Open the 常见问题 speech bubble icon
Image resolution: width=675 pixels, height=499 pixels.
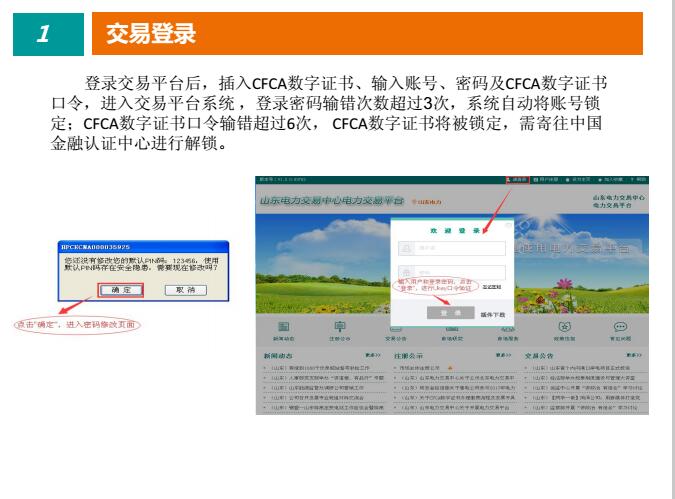tap(620, 327)
